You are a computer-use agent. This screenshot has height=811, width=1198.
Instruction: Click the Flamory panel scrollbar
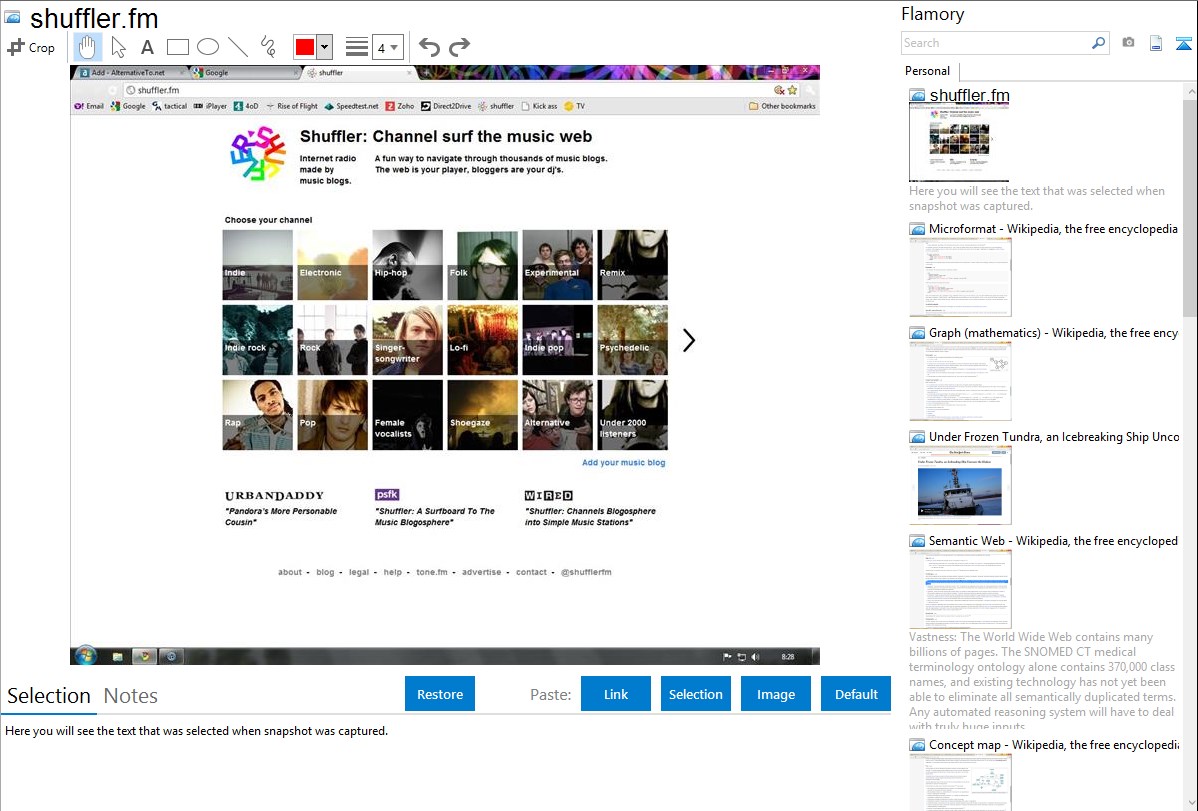(1190, 206)
